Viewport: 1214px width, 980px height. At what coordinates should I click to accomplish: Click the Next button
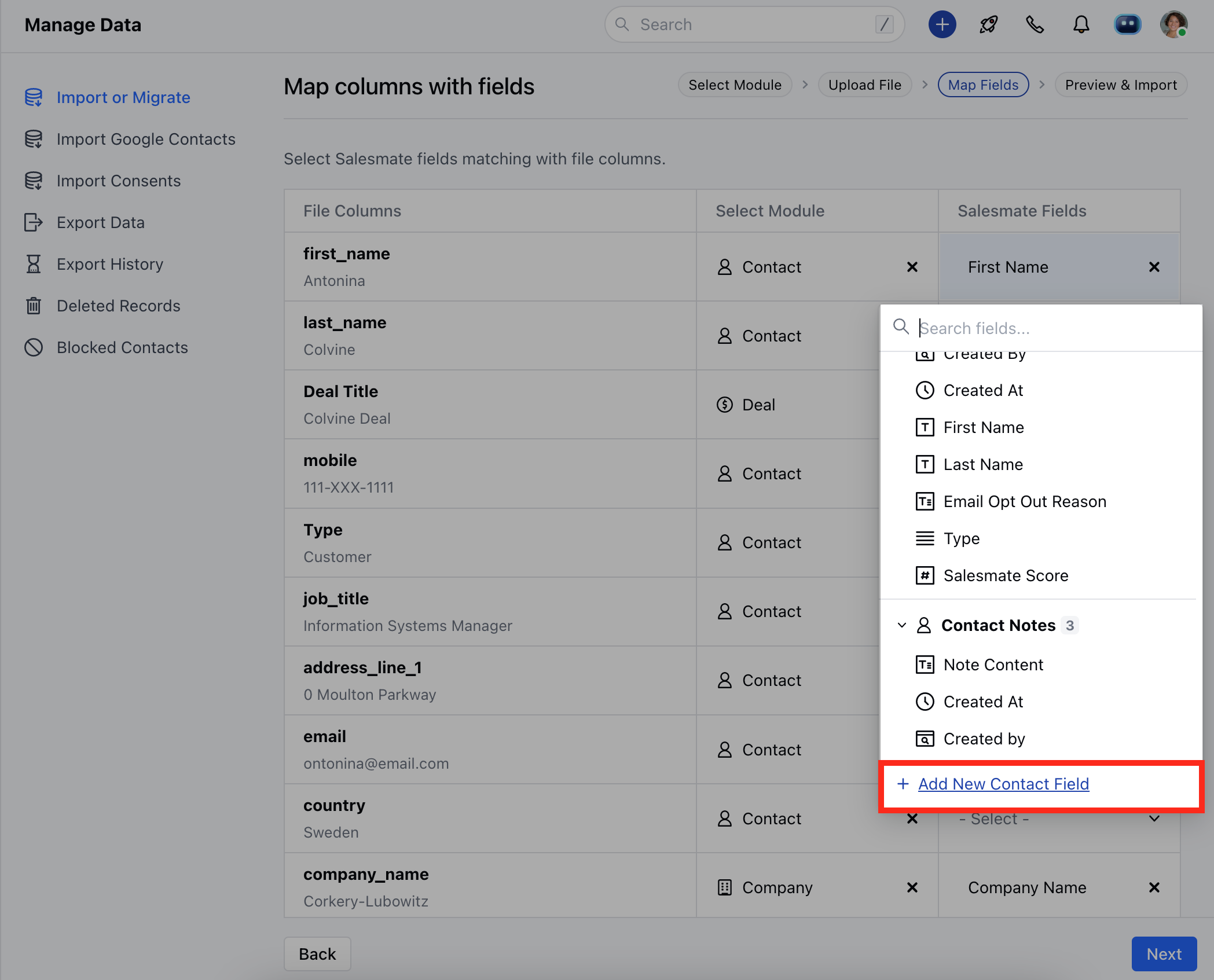coord(1164,954)
